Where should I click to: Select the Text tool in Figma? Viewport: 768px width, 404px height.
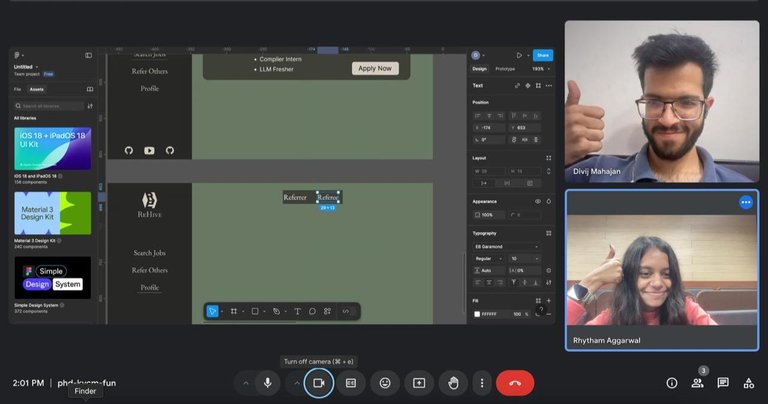click(x=297, y=311)
